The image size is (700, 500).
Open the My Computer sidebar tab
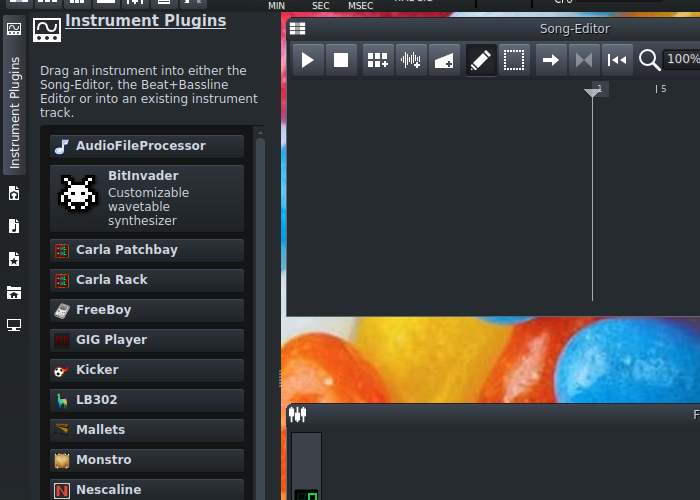(x=14, y=325)
